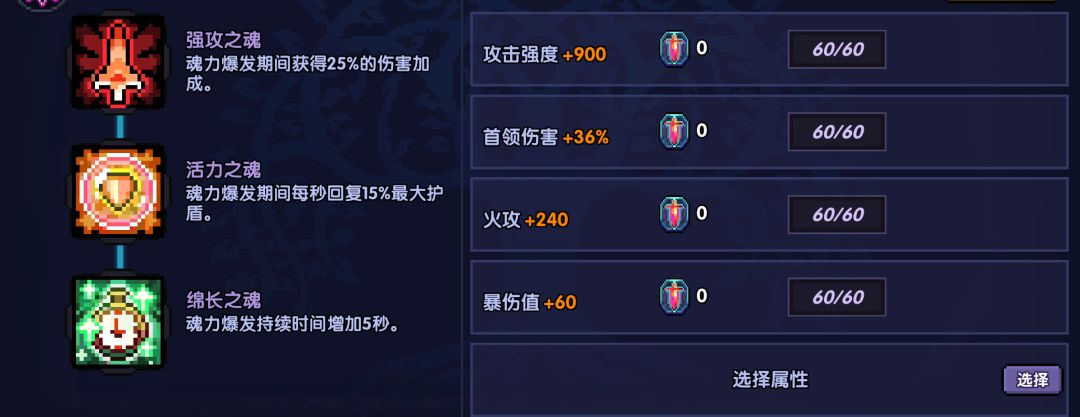Click the 选择属性 empty attribute slot text

point(769,380)
